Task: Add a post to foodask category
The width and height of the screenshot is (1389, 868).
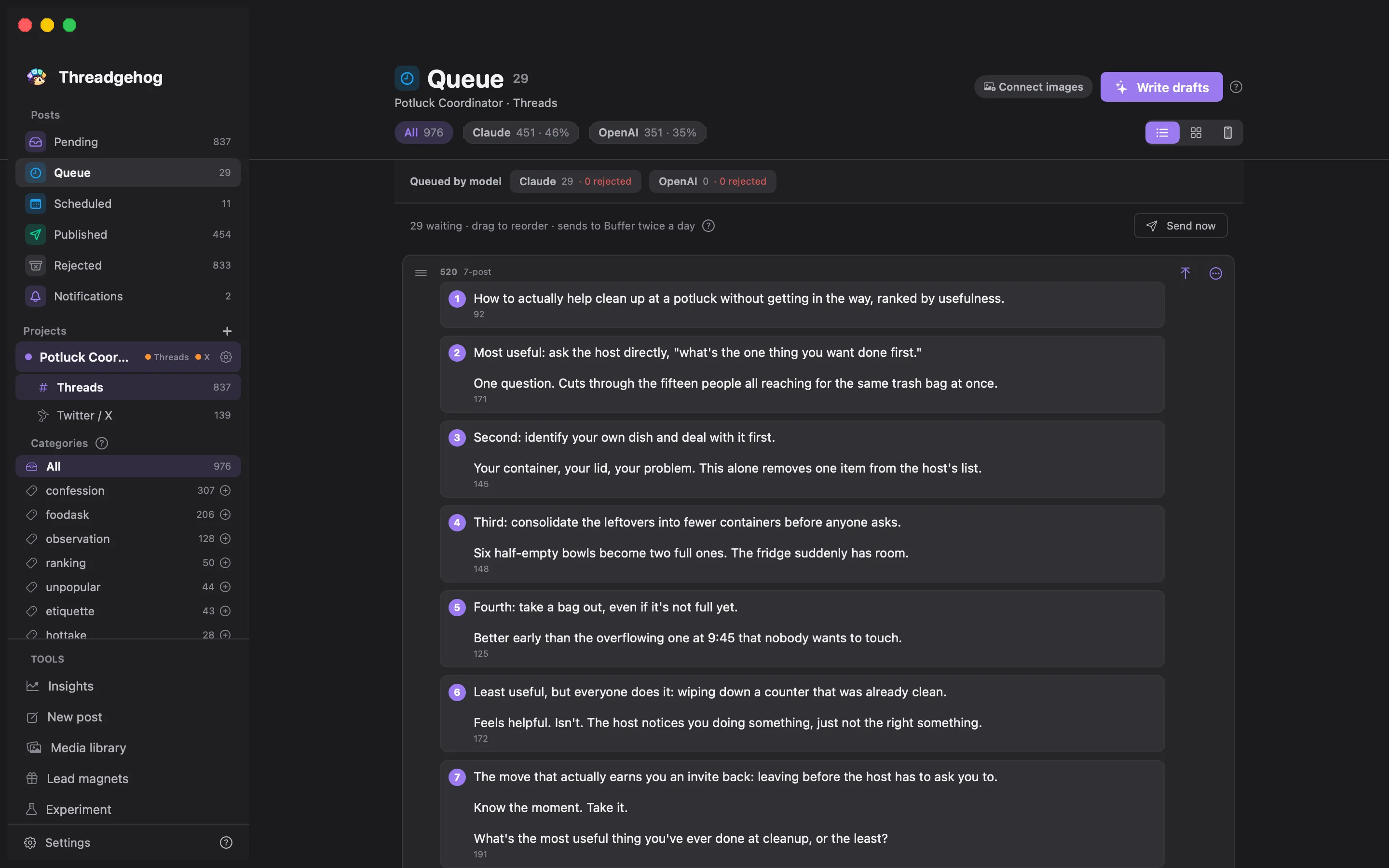Action: [226, 515]
